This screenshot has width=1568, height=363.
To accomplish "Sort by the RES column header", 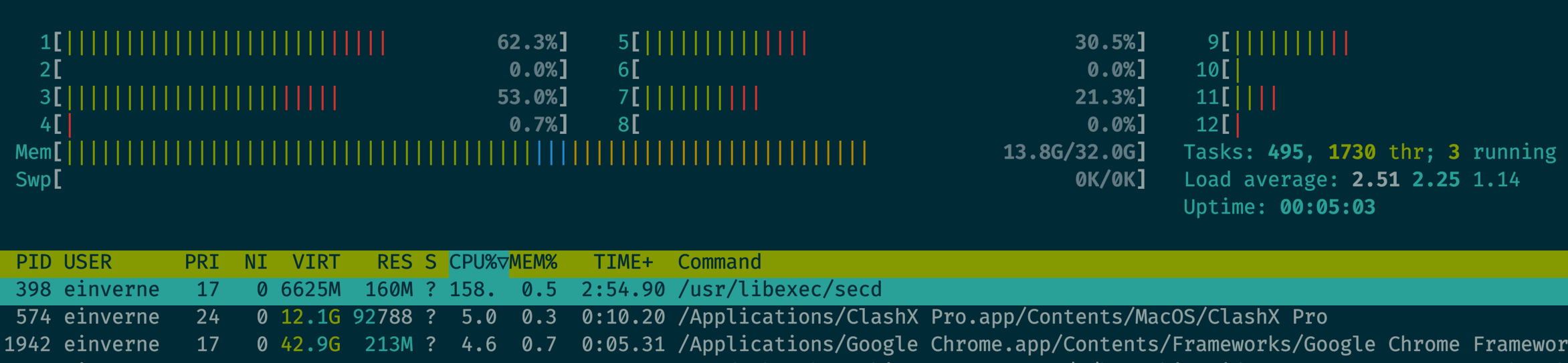I will [394, 262].
